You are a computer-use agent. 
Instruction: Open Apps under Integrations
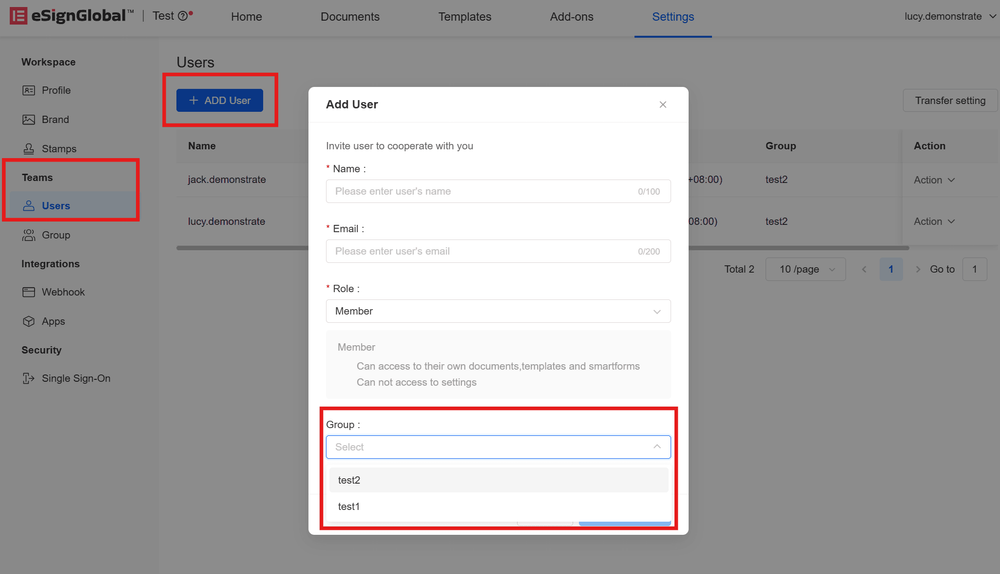click(53, 321)
